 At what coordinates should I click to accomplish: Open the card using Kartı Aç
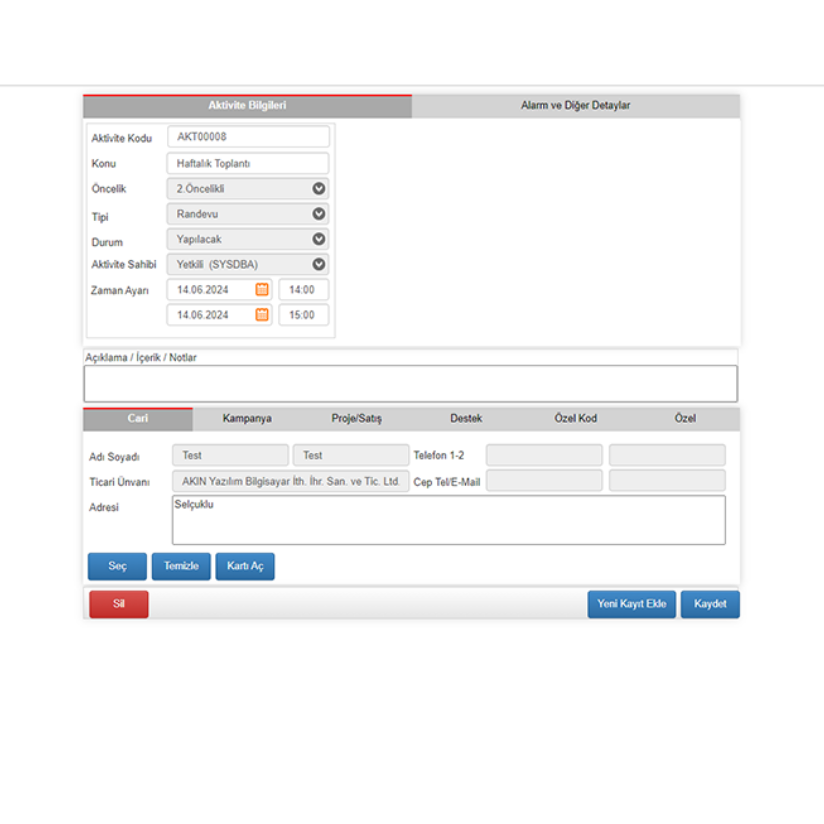click(245, 566)
